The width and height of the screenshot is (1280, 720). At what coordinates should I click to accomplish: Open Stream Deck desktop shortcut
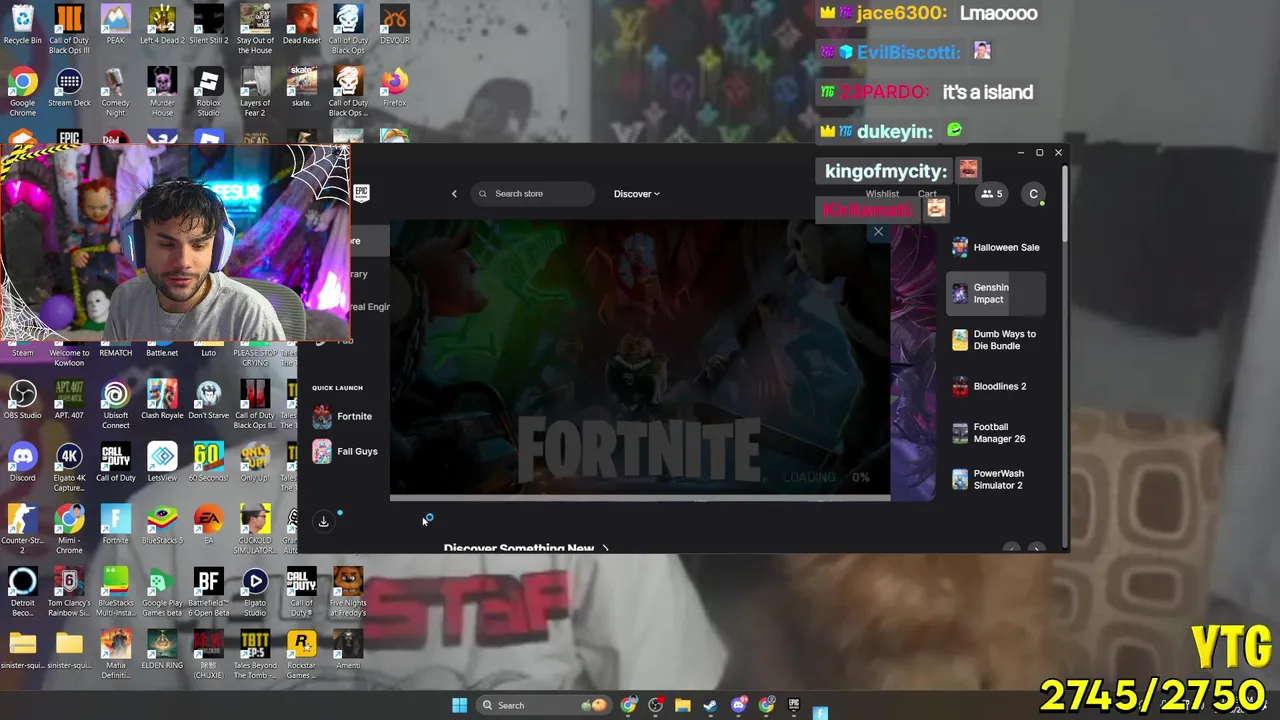(69, 87)
